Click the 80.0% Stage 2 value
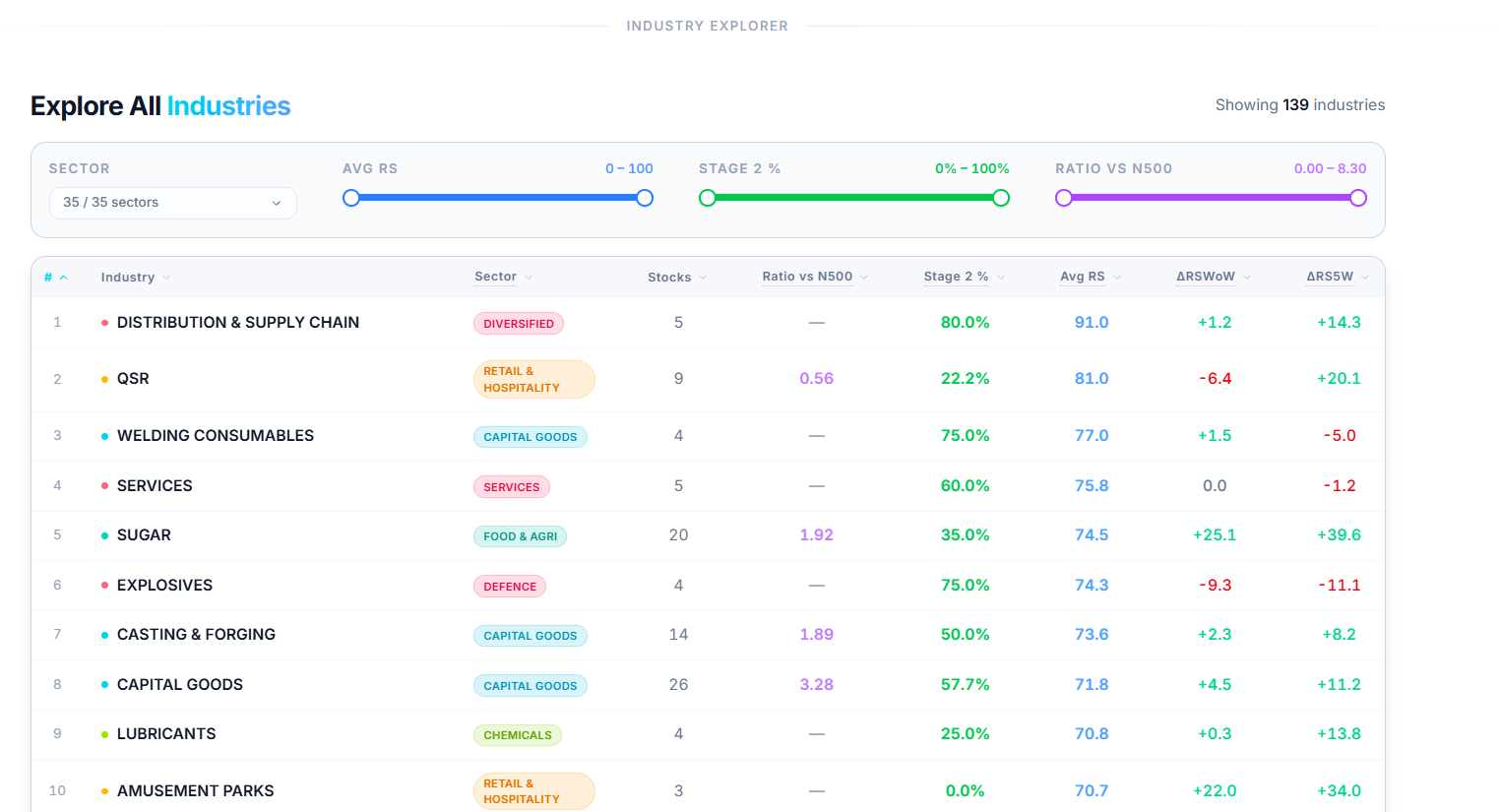This screenshot has width=1499, height=812. pyautogui.click(x=965, y=323)
